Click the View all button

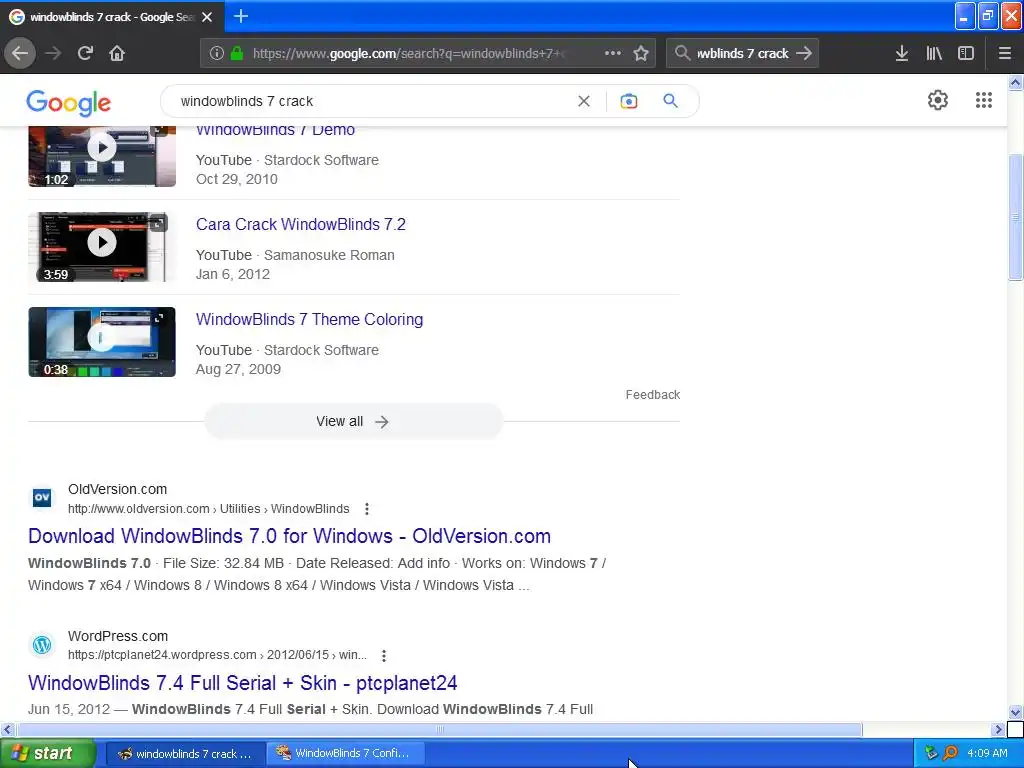point(353,421)
